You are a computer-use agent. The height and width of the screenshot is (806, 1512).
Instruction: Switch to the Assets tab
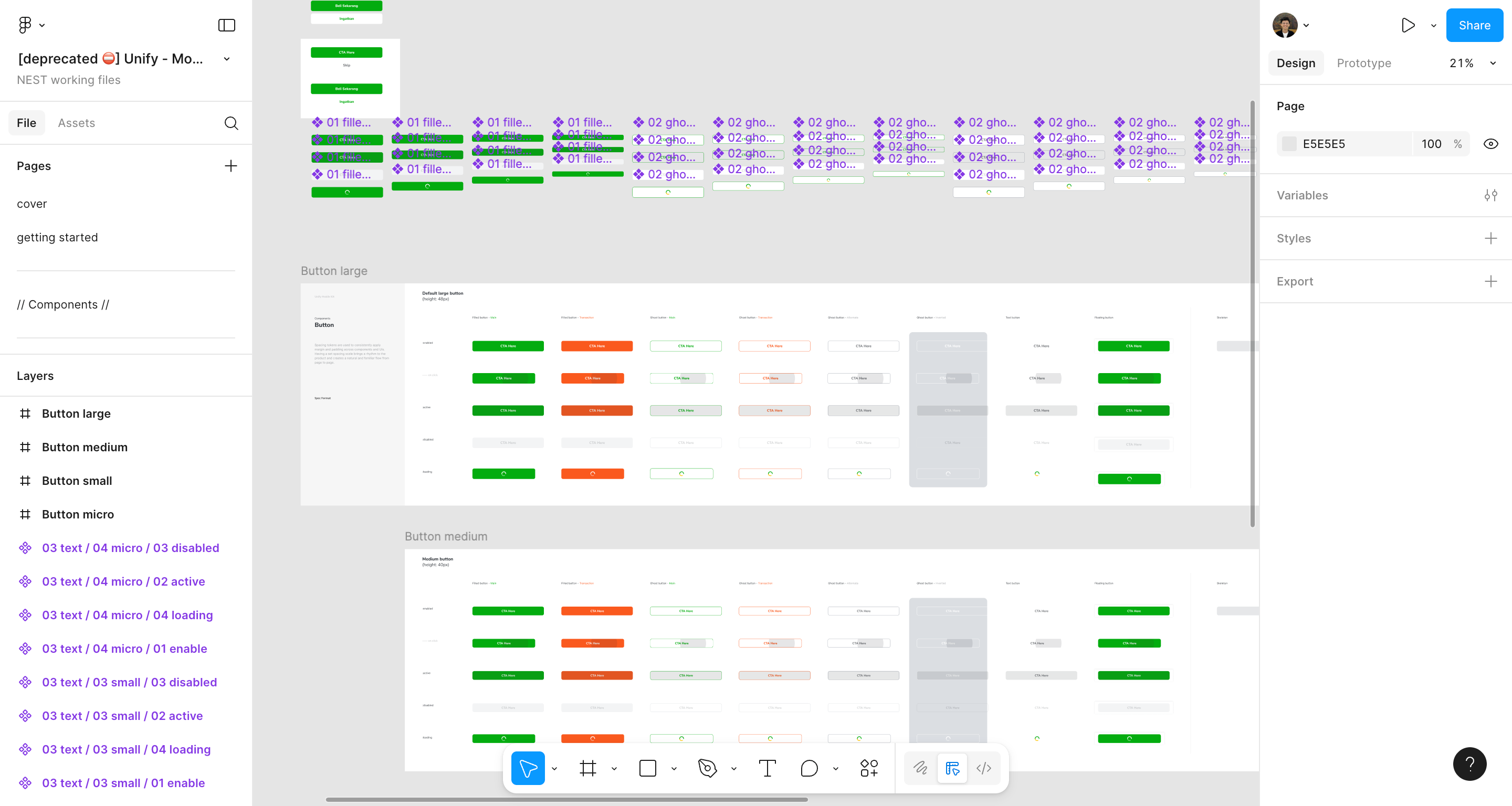pyautogui.click(x=76, y=123)
